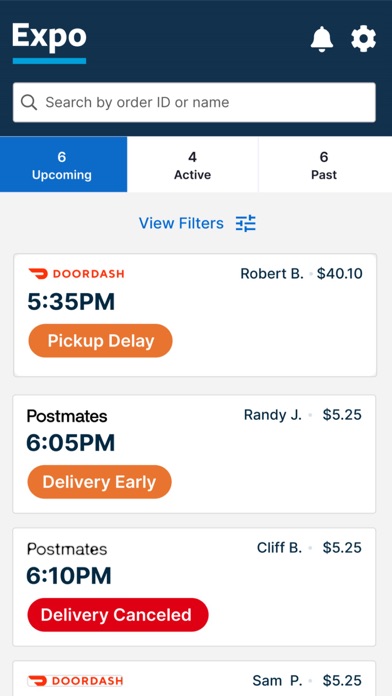Switch to the Upcoming tab

[63, 164]
